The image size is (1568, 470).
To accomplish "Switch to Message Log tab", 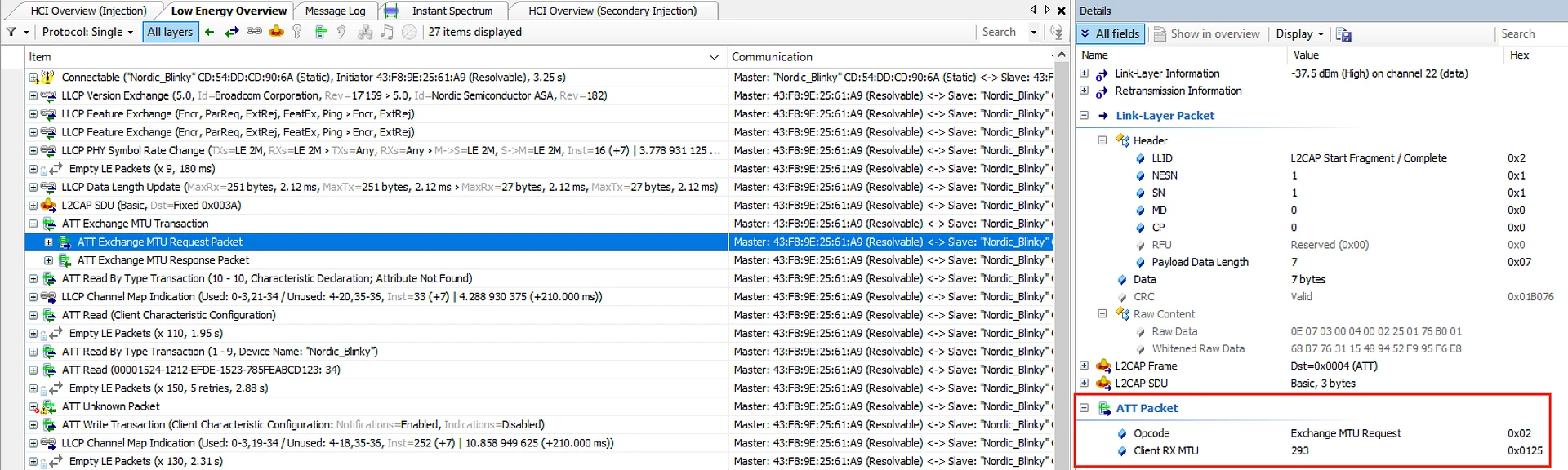I will point(335,11).
